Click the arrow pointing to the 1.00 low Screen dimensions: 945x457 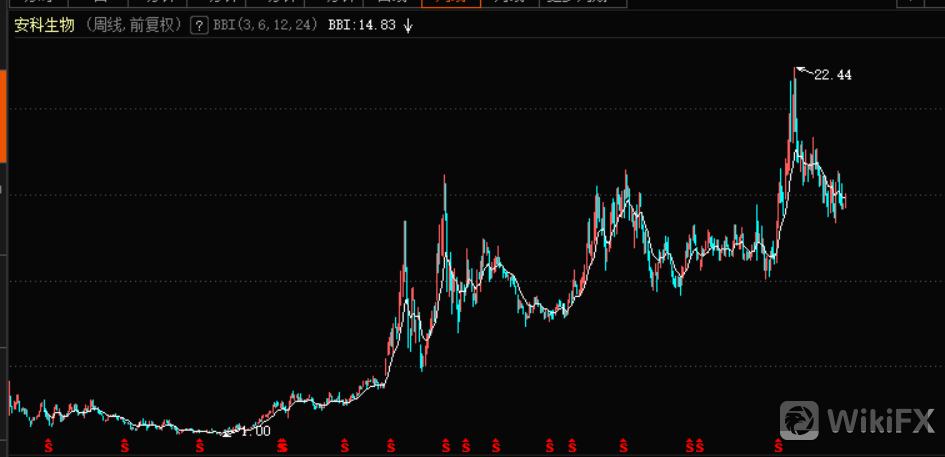230,433
